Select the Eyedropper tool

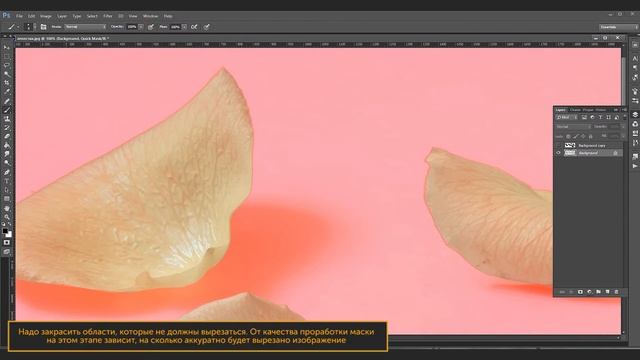tap(7, 92)
